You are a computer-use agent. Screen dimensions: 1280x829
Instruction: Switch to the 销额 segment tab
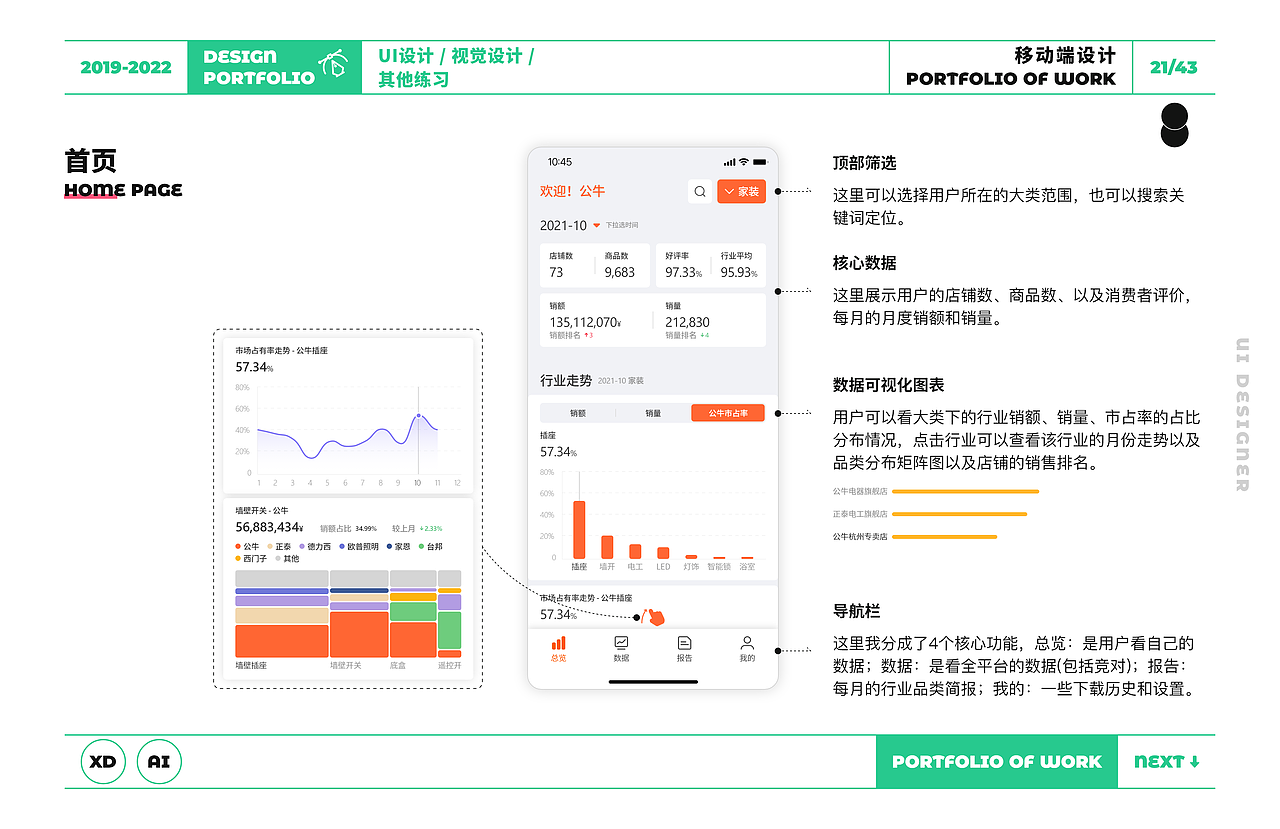[578, 413]
